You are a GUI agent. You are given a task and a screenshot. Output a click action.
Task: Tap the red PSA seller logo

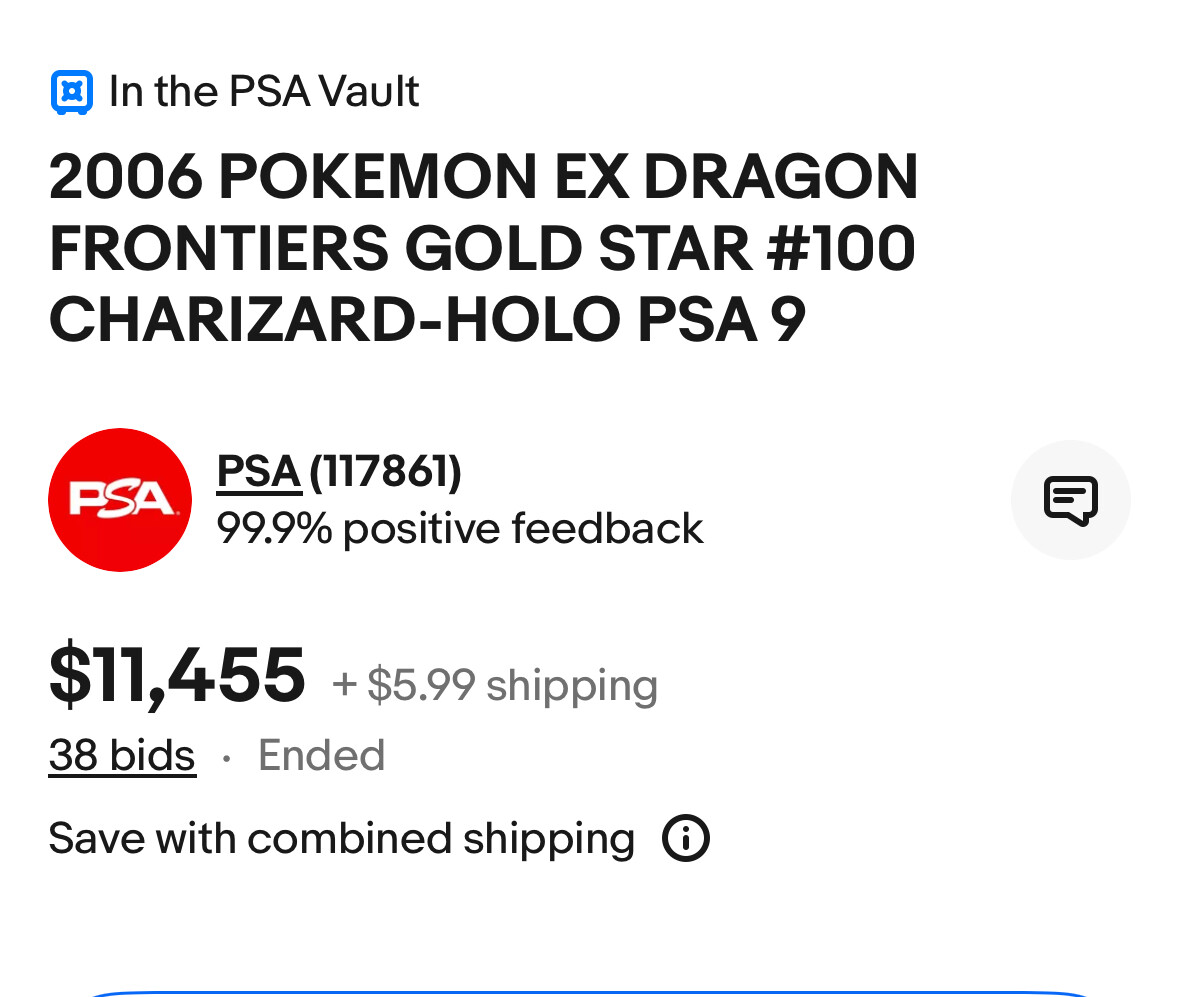coord(120,500)
